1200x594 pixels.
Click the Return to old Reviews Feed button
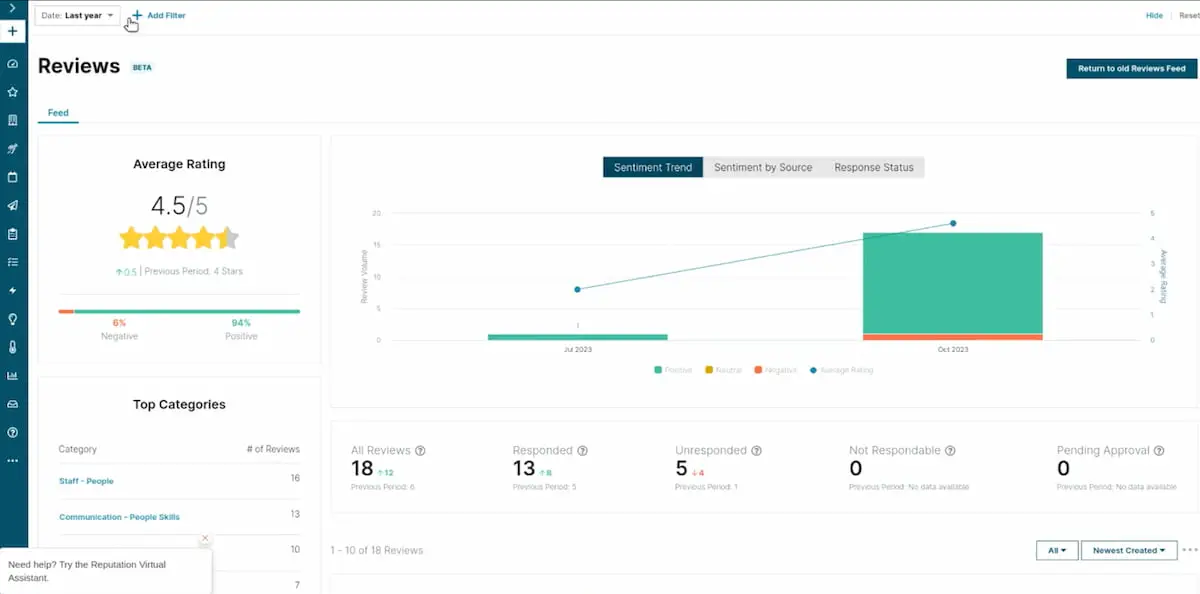click(1131, 68)
